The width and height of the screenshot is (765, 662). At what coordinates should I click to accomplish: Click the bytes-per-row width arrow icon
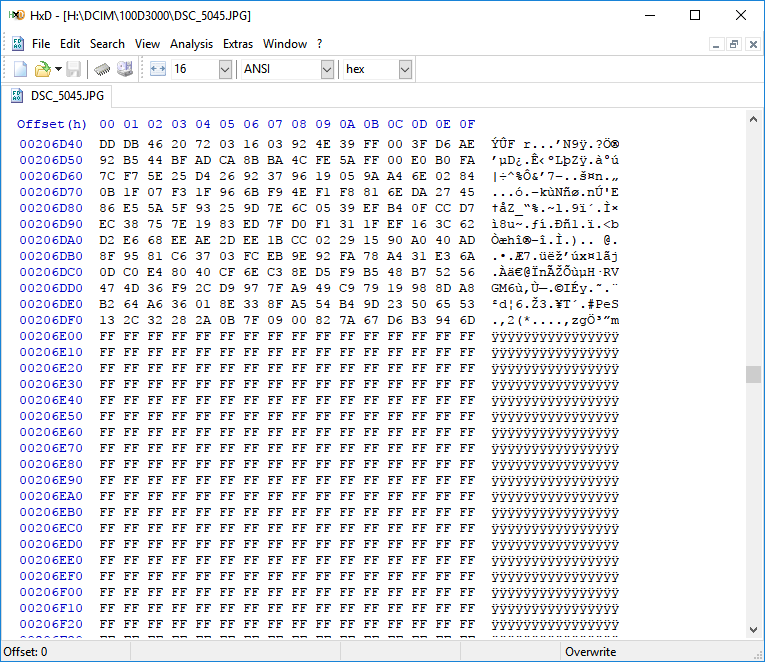[x=158, y=69]
